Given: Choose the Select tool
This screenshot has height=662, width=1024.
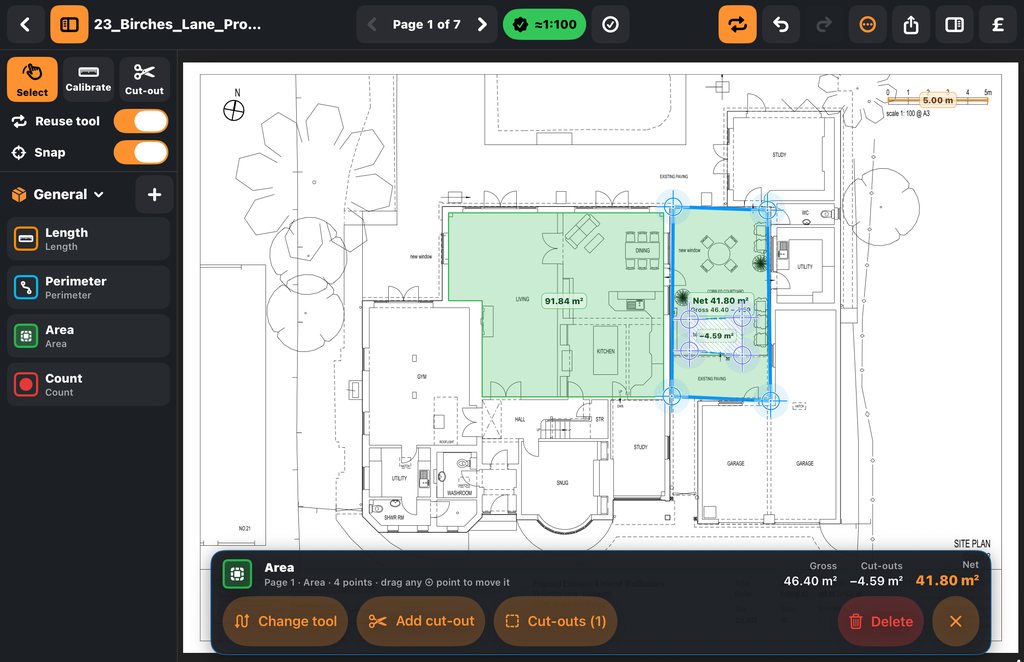Looking at the screenshot, I should pyautogui.click(x=32, y=80).
